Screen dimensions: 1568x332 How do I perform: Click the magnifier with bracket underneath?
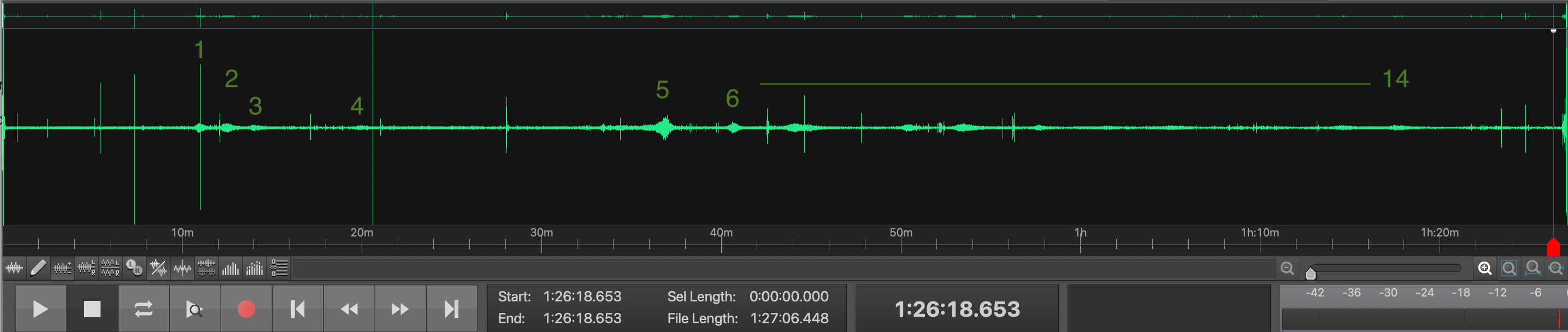pos(1532,268)
